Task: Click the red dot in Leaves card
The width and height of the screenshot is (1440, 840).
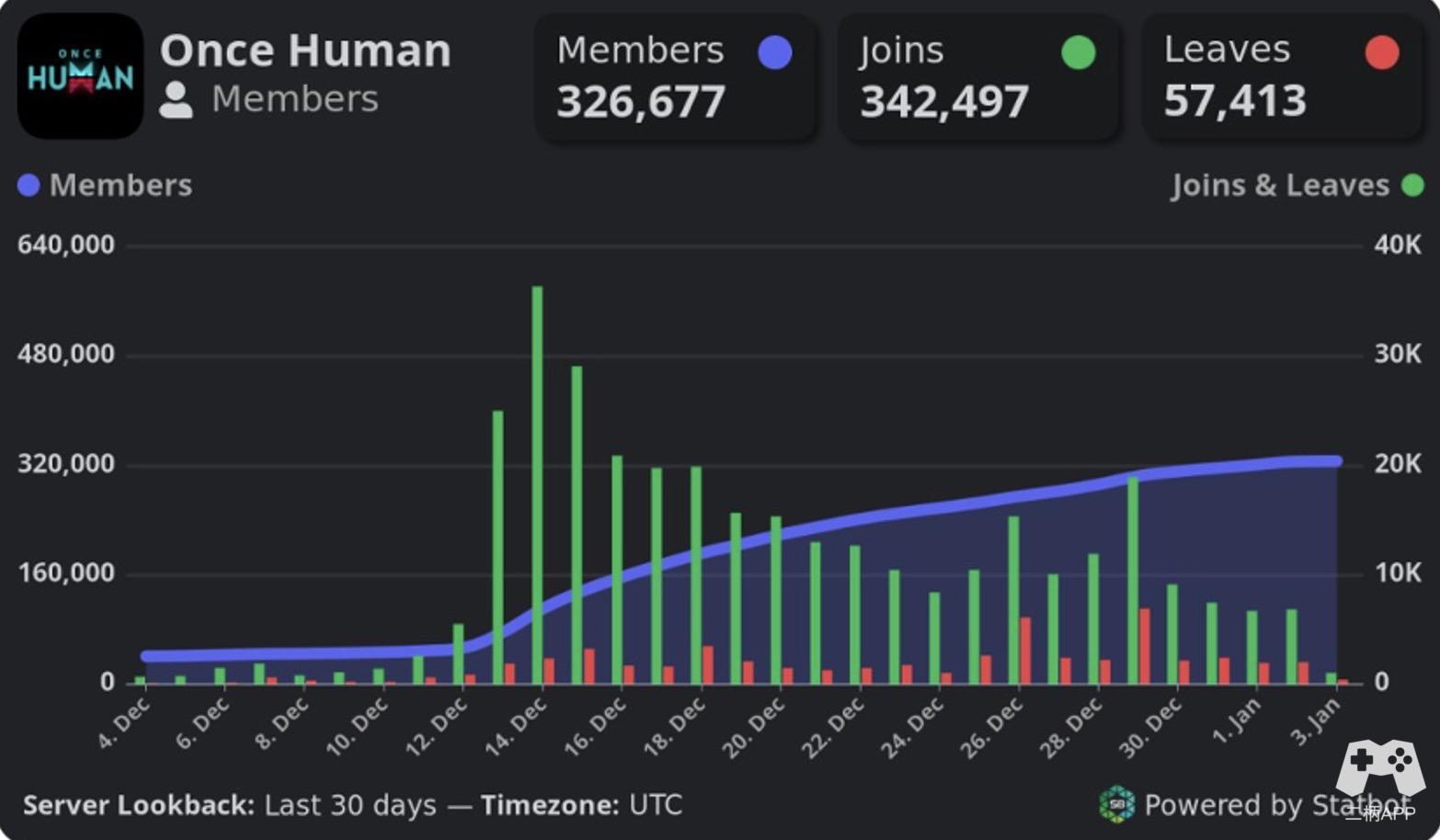Action: [1381, 52]
